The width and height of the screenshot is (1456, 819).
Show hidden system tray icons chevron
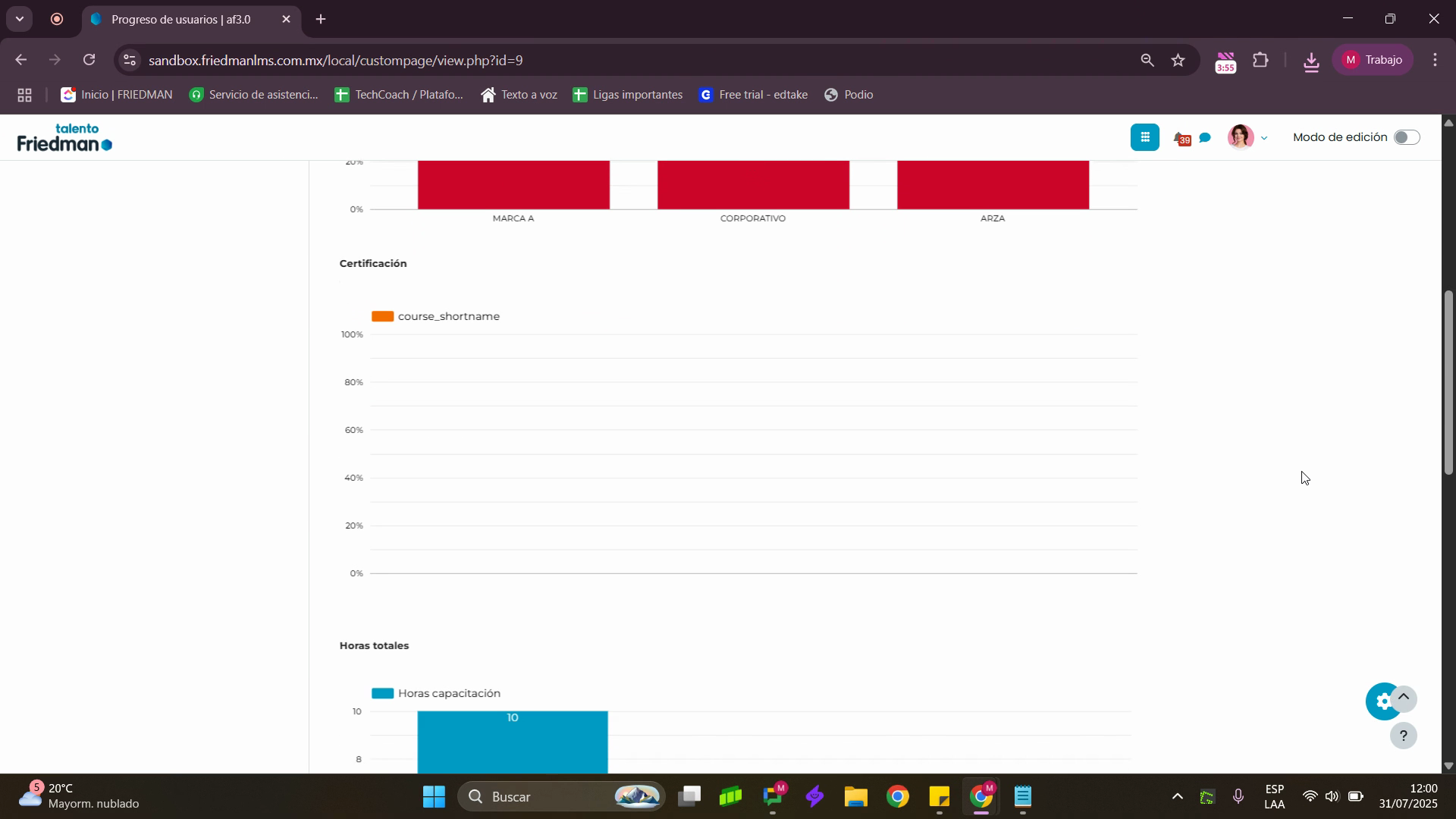coord(1177,797)
